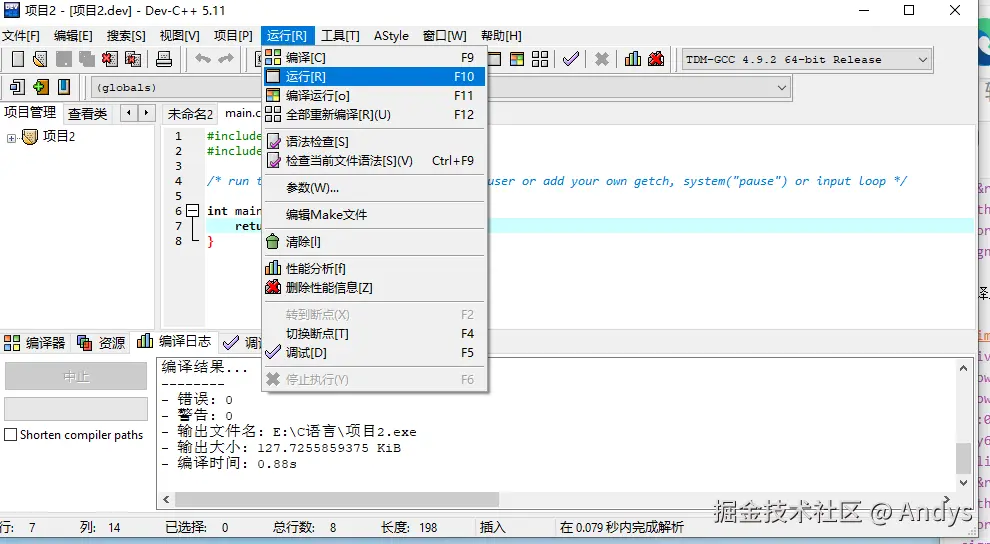Expand the 项目2 tree node
990x544 pixels.
(11, 138)
